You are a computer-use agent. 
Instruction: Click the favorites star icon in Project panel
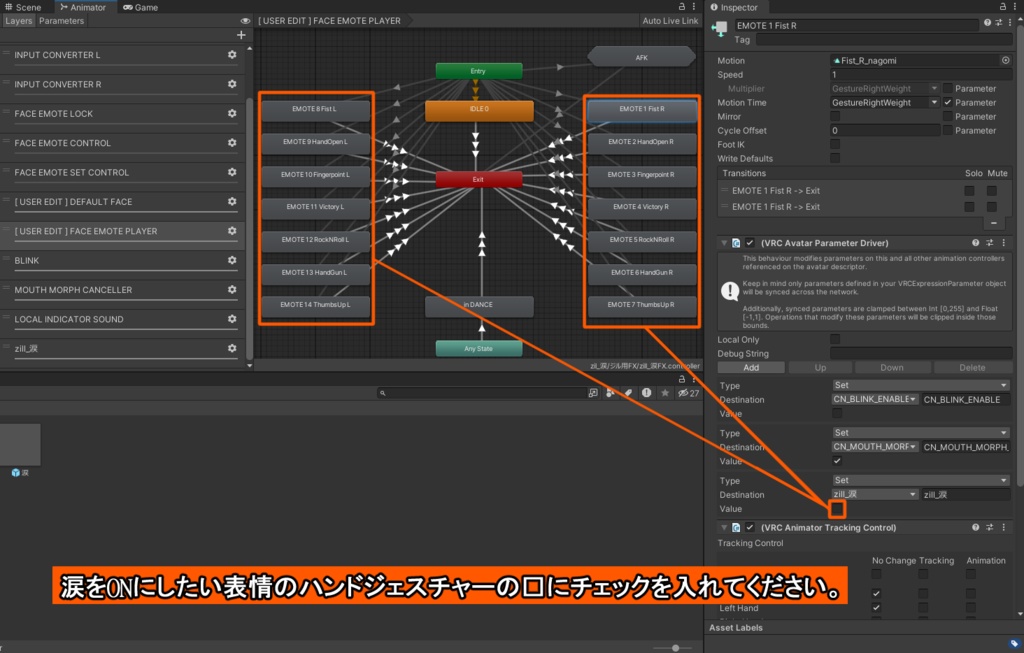(x=665, y=393)
